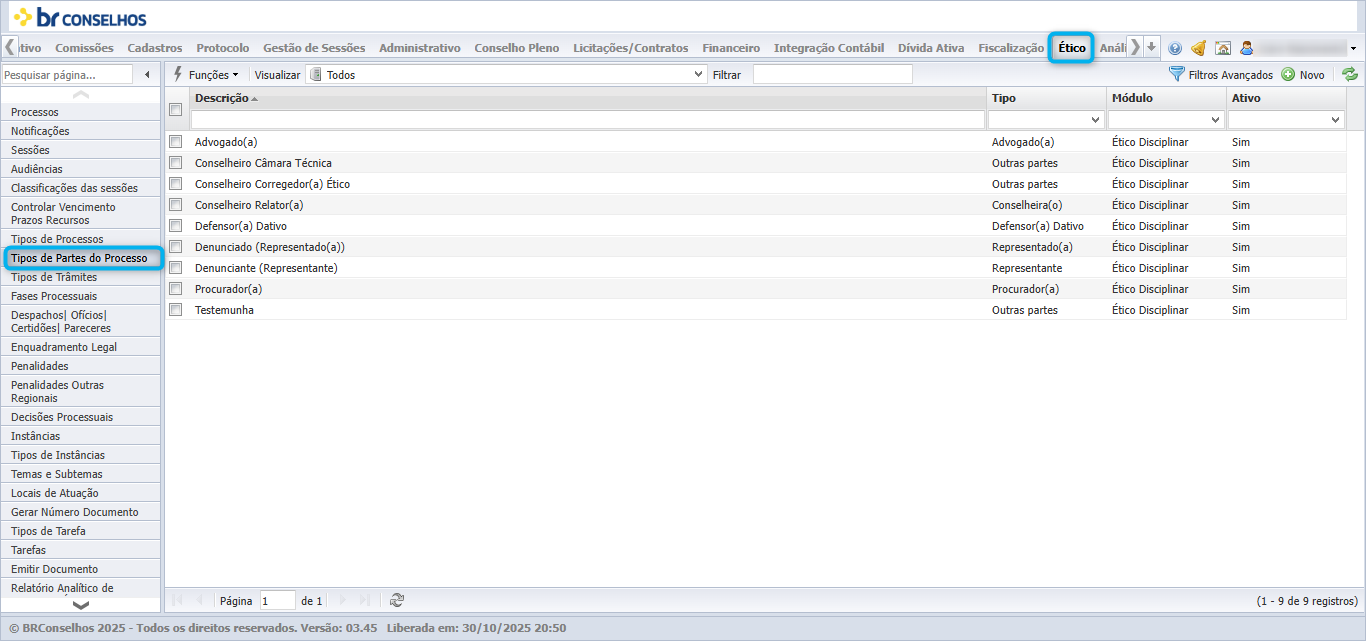
Task: Open the tab list overflow down arrow
Action: (1152, 47)
